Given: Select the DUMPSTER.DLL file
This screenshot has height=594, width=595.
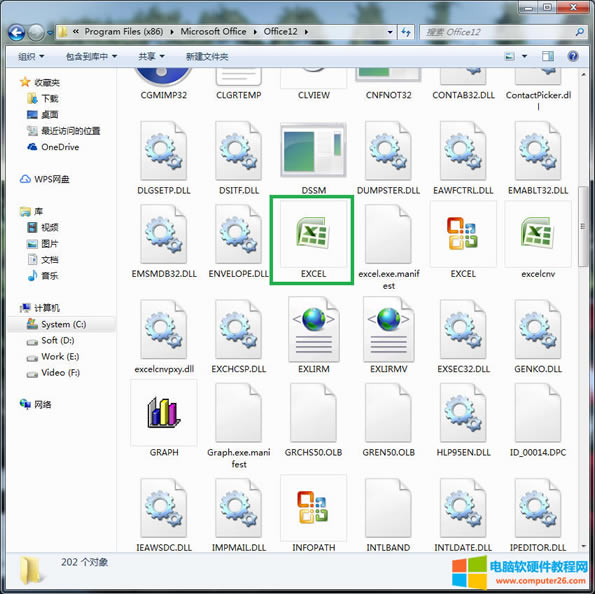Looking at the screenshot, I should (x=388, y=158).
